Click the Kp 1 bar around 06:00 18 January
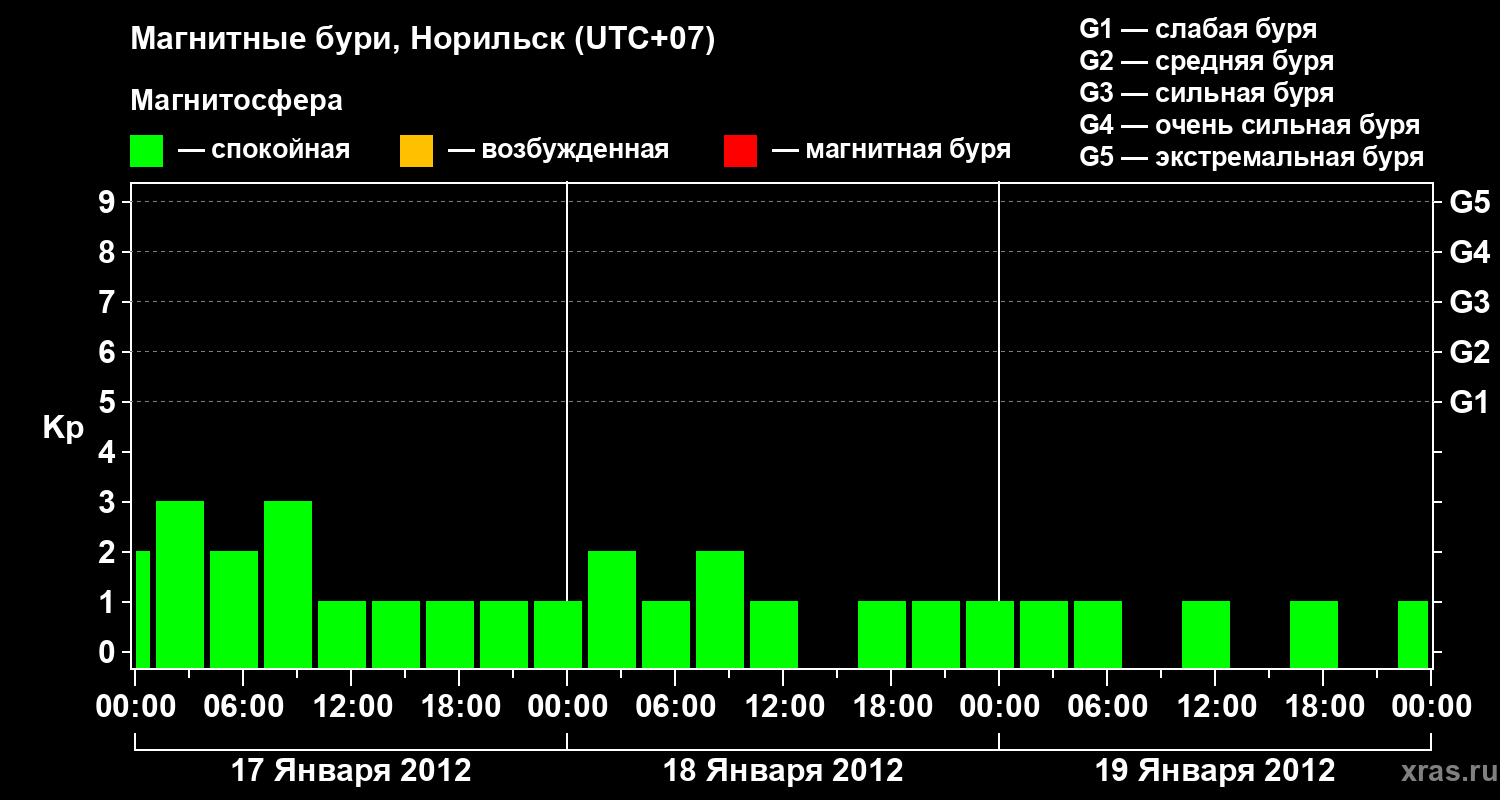Screen dimensions: 1500x800 pyautogui.click(x=666, y=634)
